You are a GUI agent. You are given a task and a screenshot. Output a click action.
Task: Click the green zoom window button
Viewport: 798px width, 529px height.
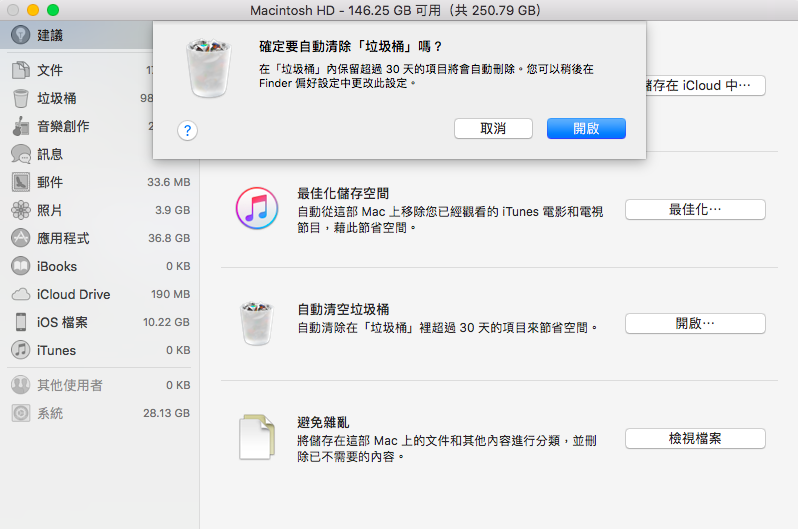click(53, 10)
